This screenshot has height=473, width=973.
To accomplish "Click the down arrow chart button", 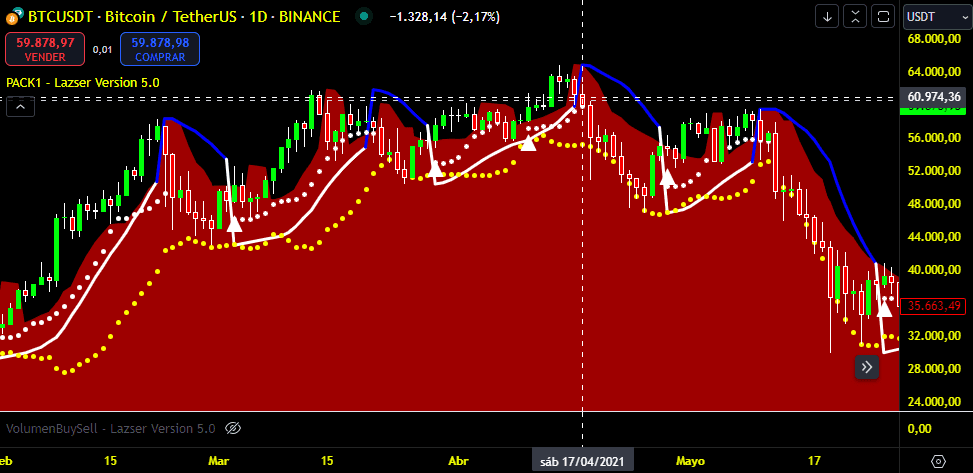I will point(827,16).
